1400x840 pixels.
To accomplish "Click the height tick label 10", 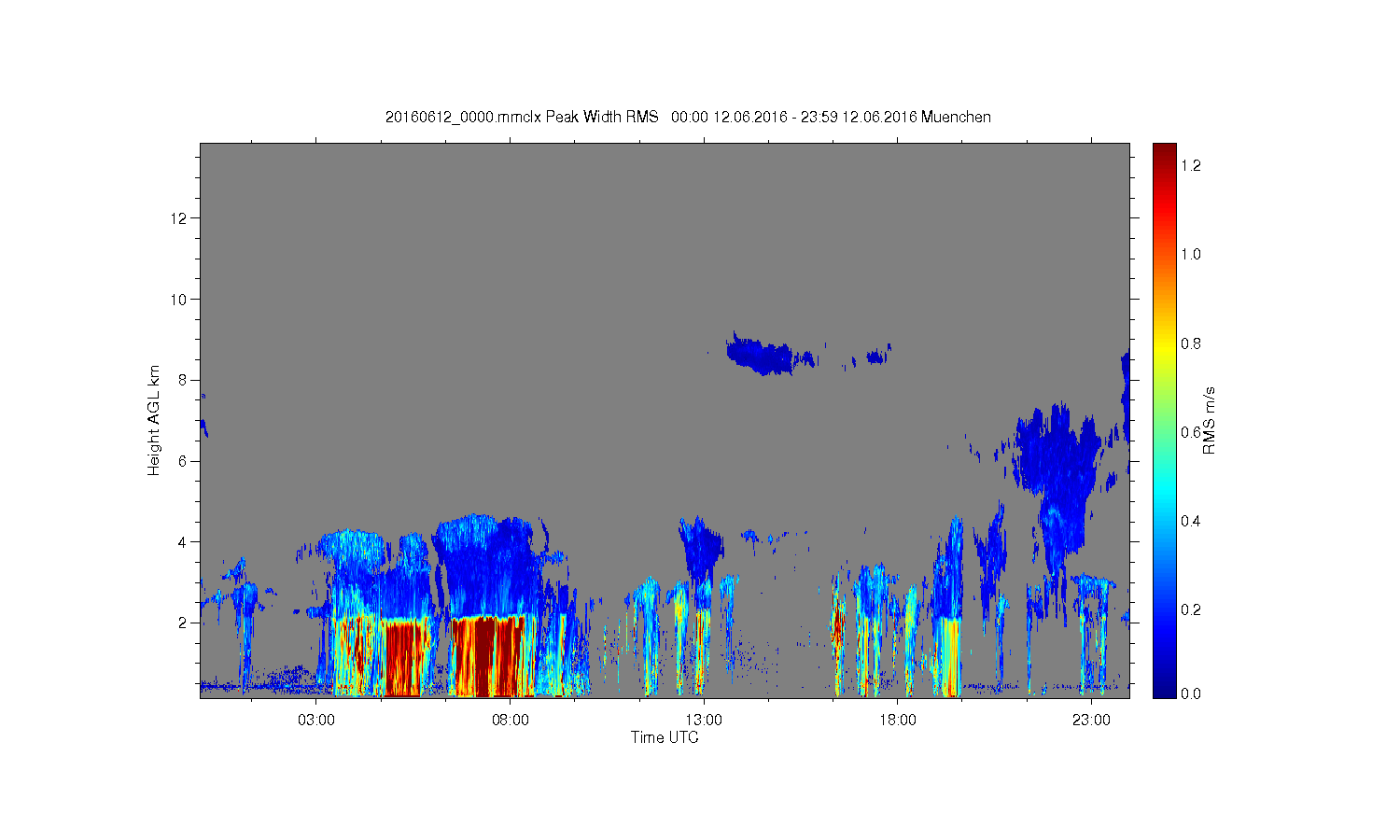I will (x=179, y=300).
